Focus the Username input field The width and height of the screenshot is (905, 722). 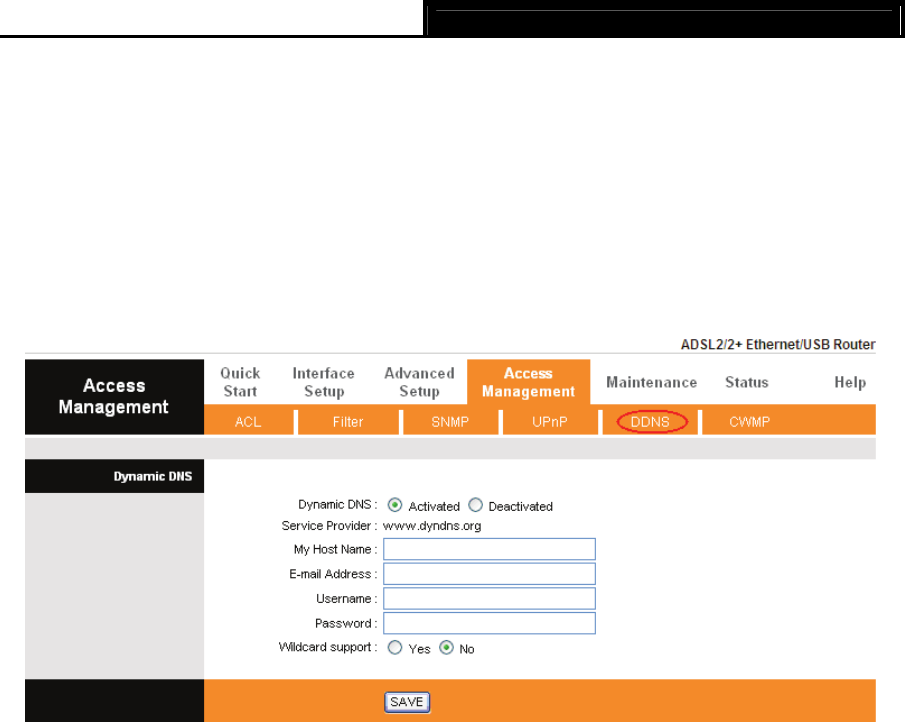coord(489,598)
